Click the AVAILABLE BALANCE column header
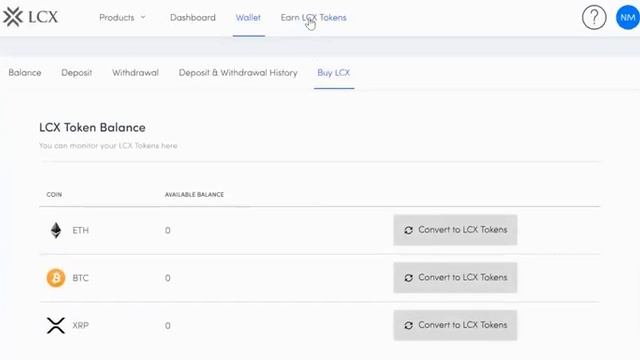Screen dimensions: 640x360 pyautogui.click(x=194, y=195)
